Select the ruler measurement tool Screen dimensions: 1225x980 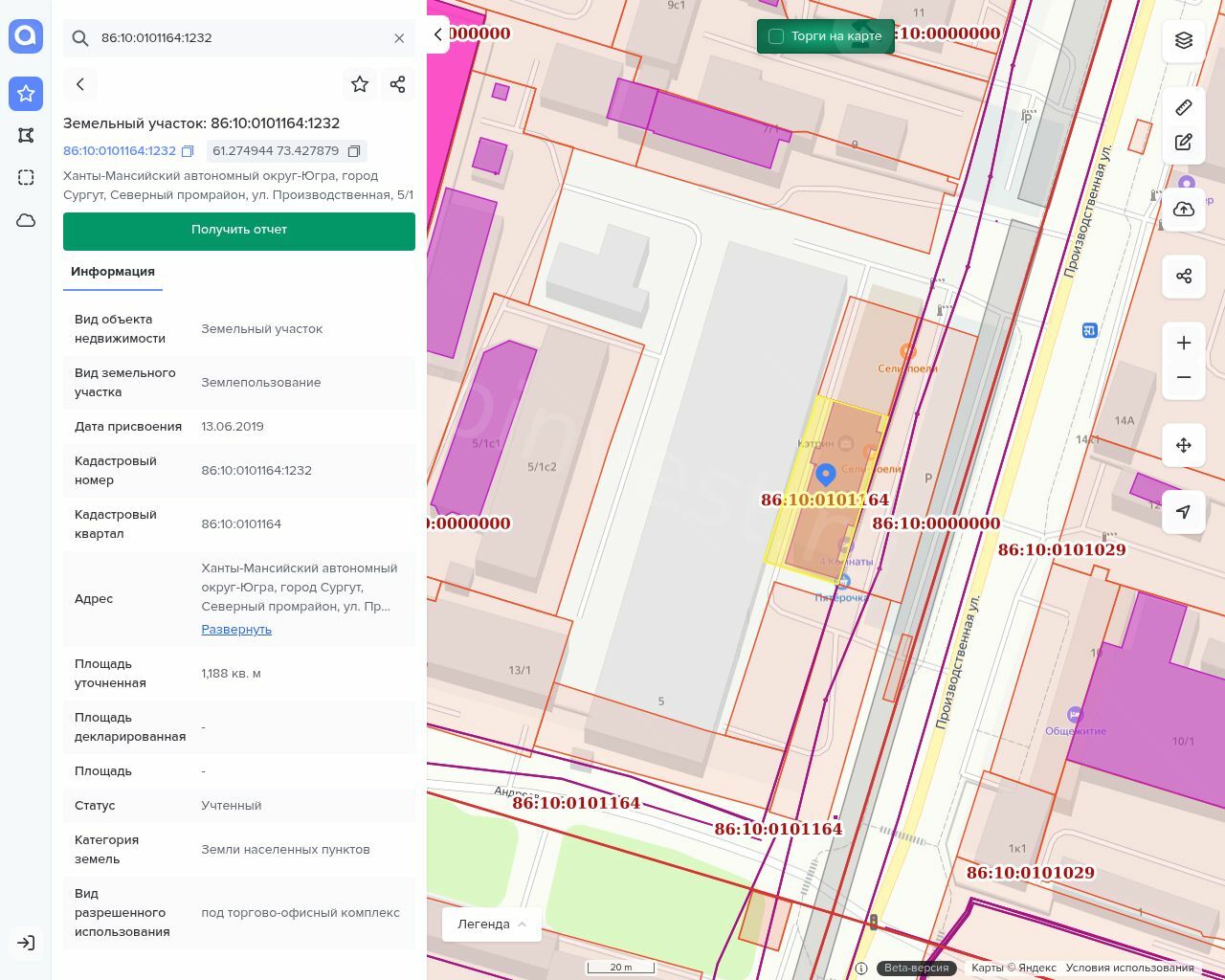pos(1184,107)
